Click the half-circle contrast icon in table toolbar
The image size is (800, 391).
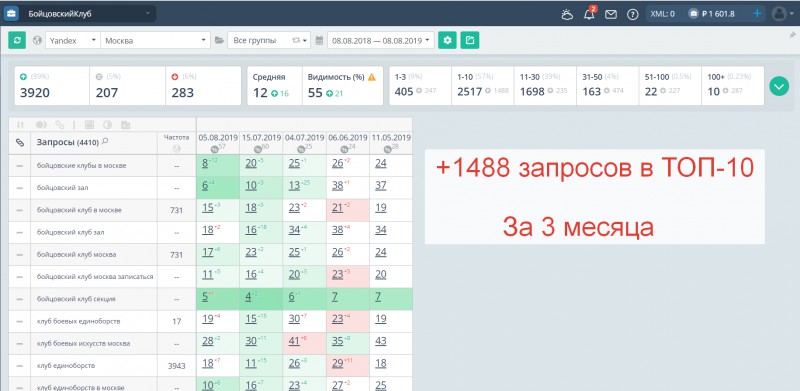[x=107, y=125]
